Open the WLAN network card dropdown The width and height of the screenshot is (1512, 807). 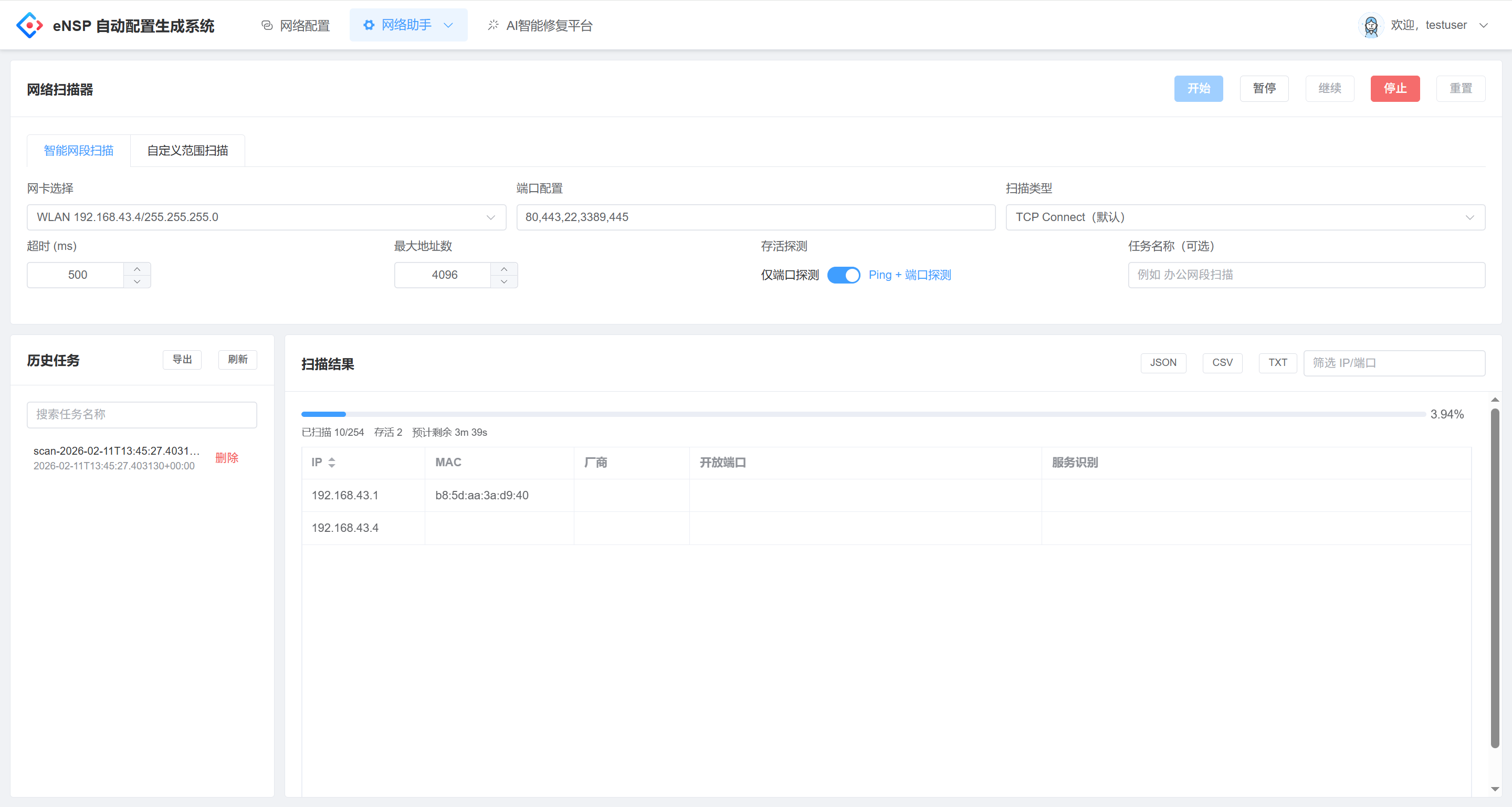[x=266, y=217]
